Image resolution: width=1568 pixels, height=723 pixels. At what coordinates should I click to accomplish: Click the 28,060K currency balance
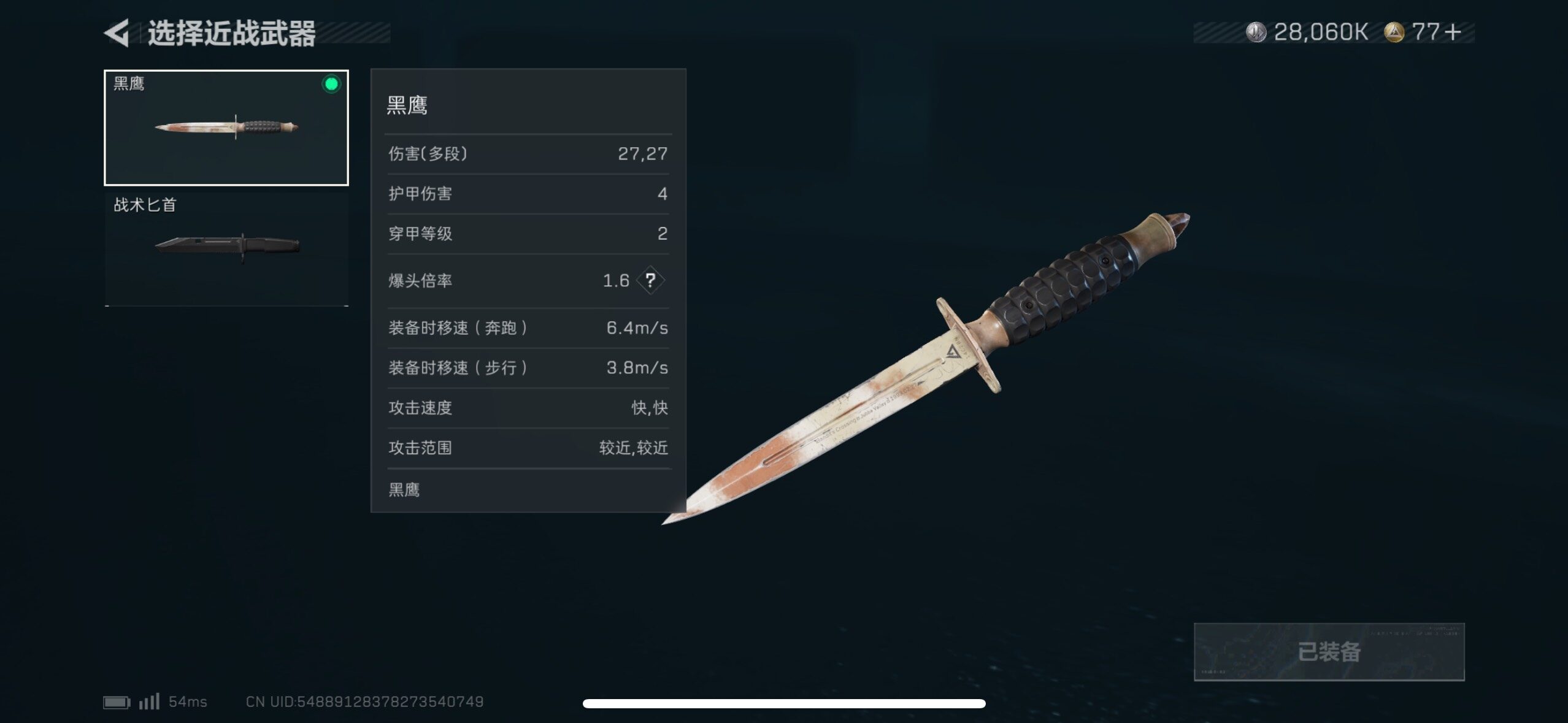1321,32
